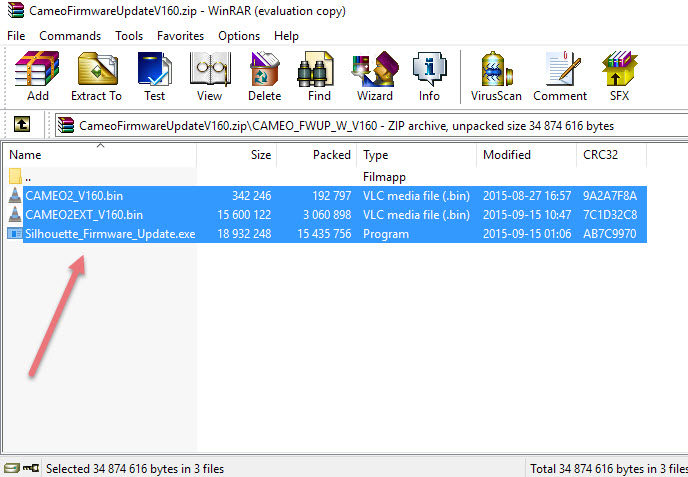Sort by Modified column header
The height and width of the screenshot is (477, 688).
tap(527, 155)
